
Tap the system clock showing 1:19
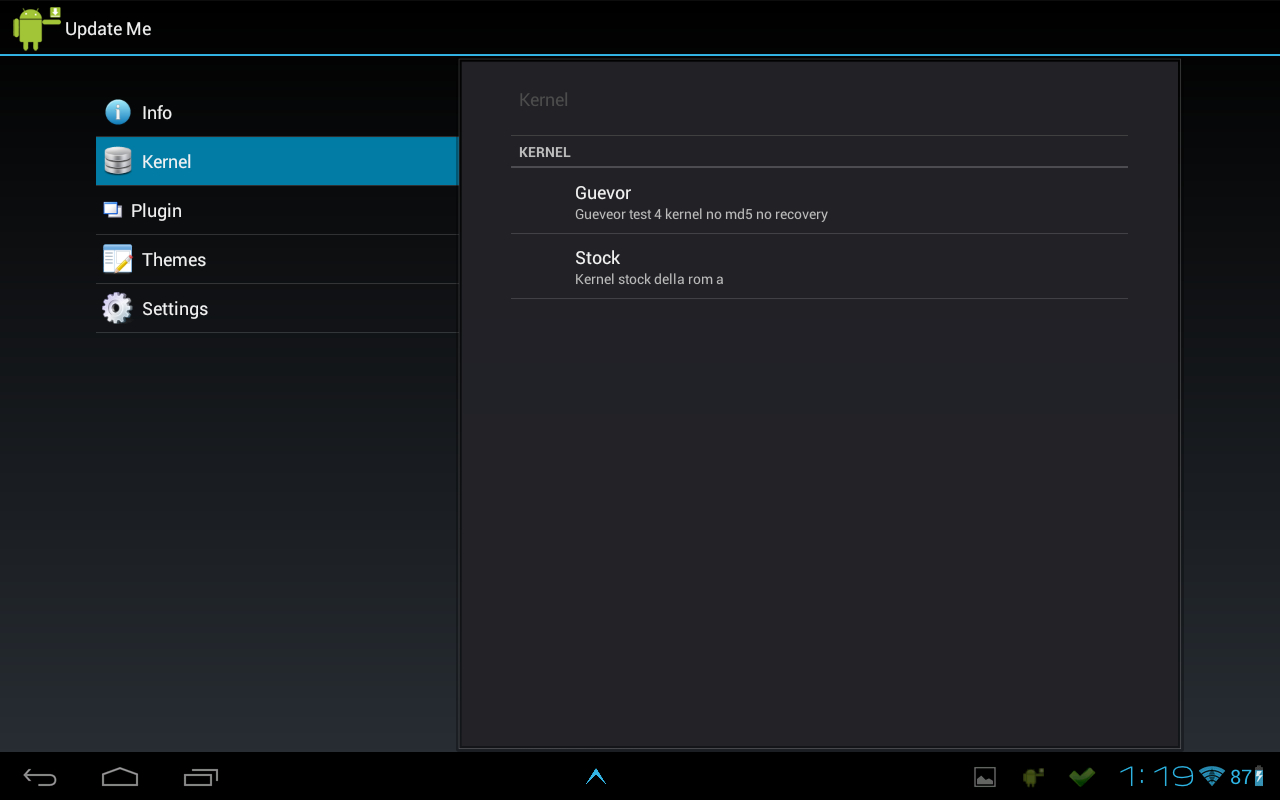point(1156,776)
